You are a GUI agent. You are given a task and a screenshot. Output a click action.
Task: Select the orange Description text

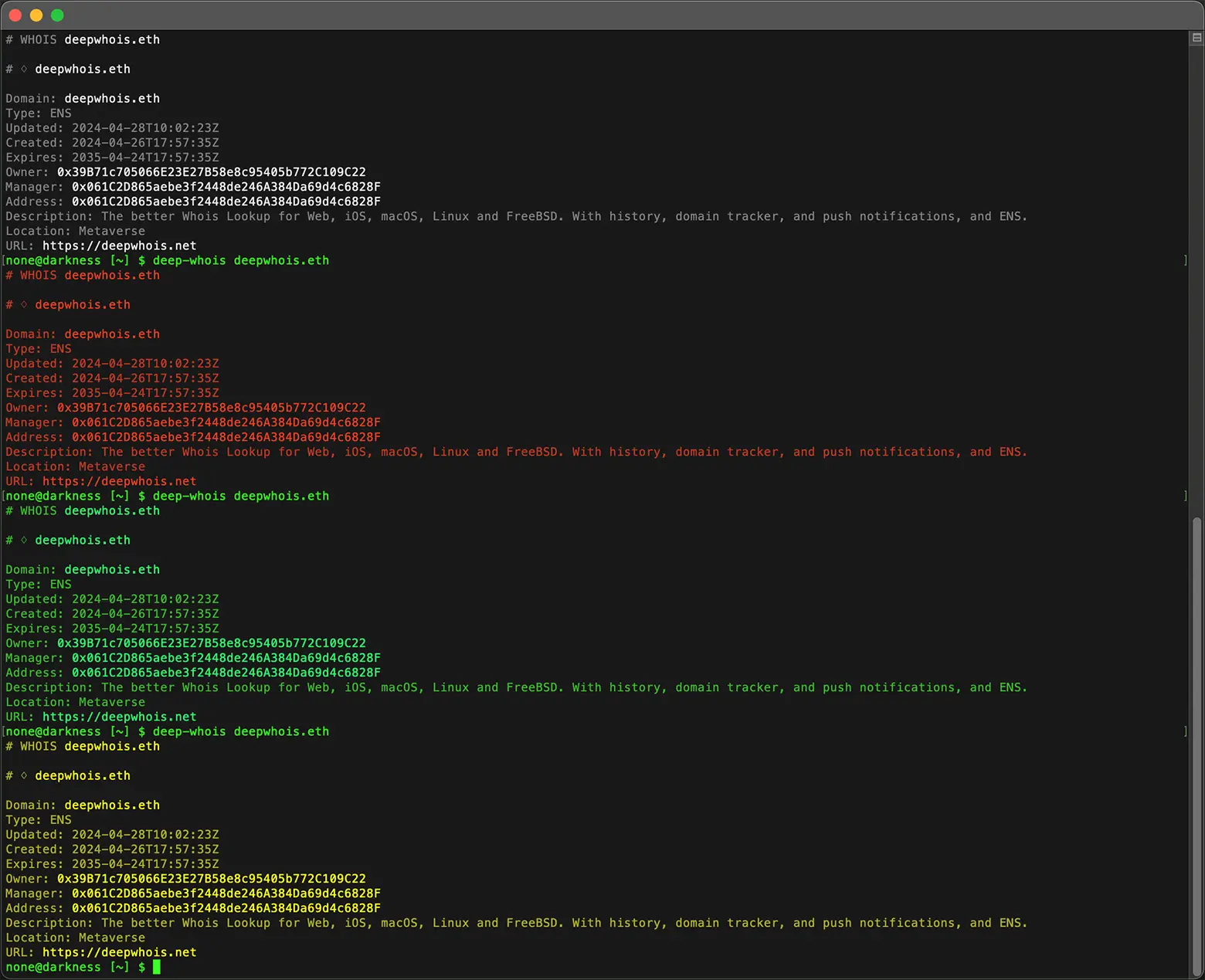516,452
